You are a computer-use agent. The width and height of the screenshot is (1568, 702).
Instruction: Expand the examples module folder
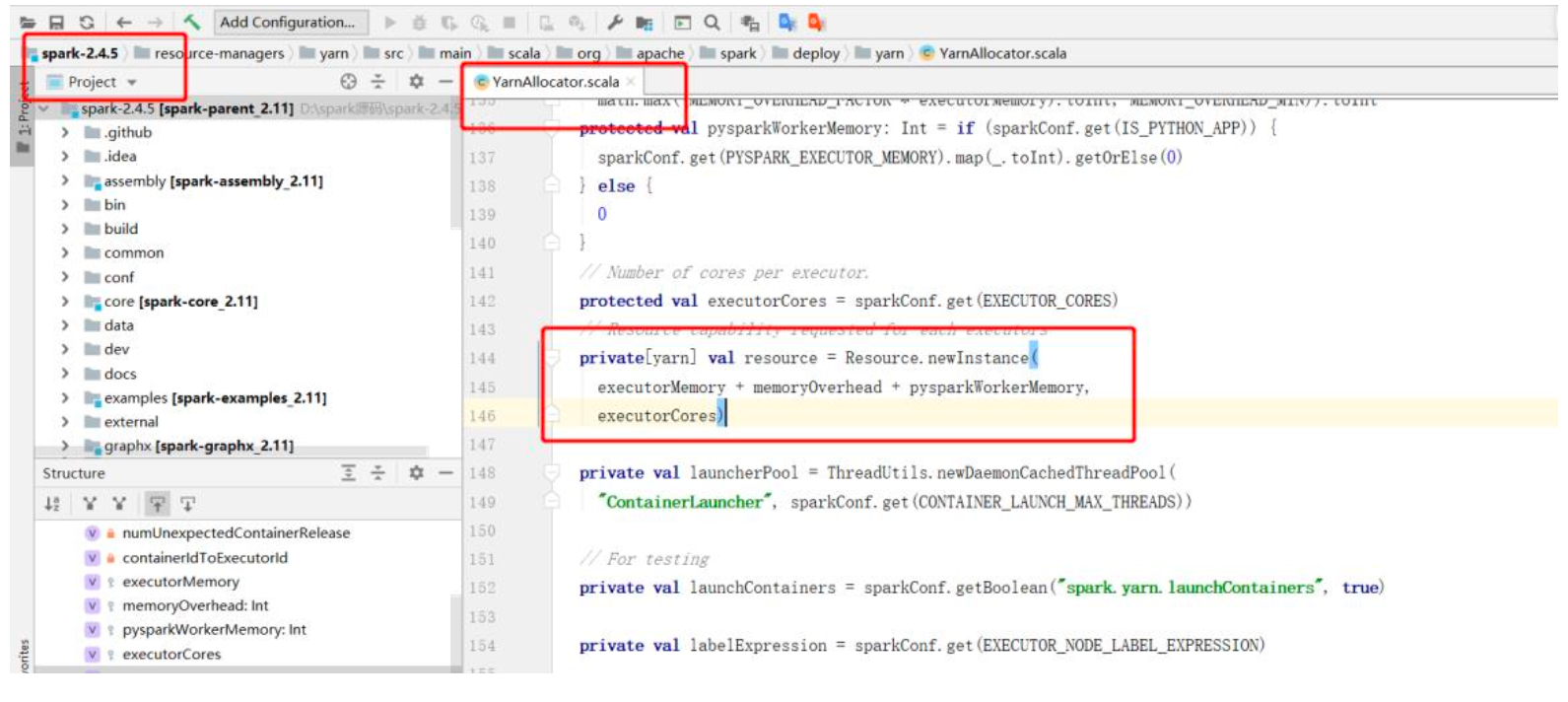pyautogui.click(x=65, y=398)
